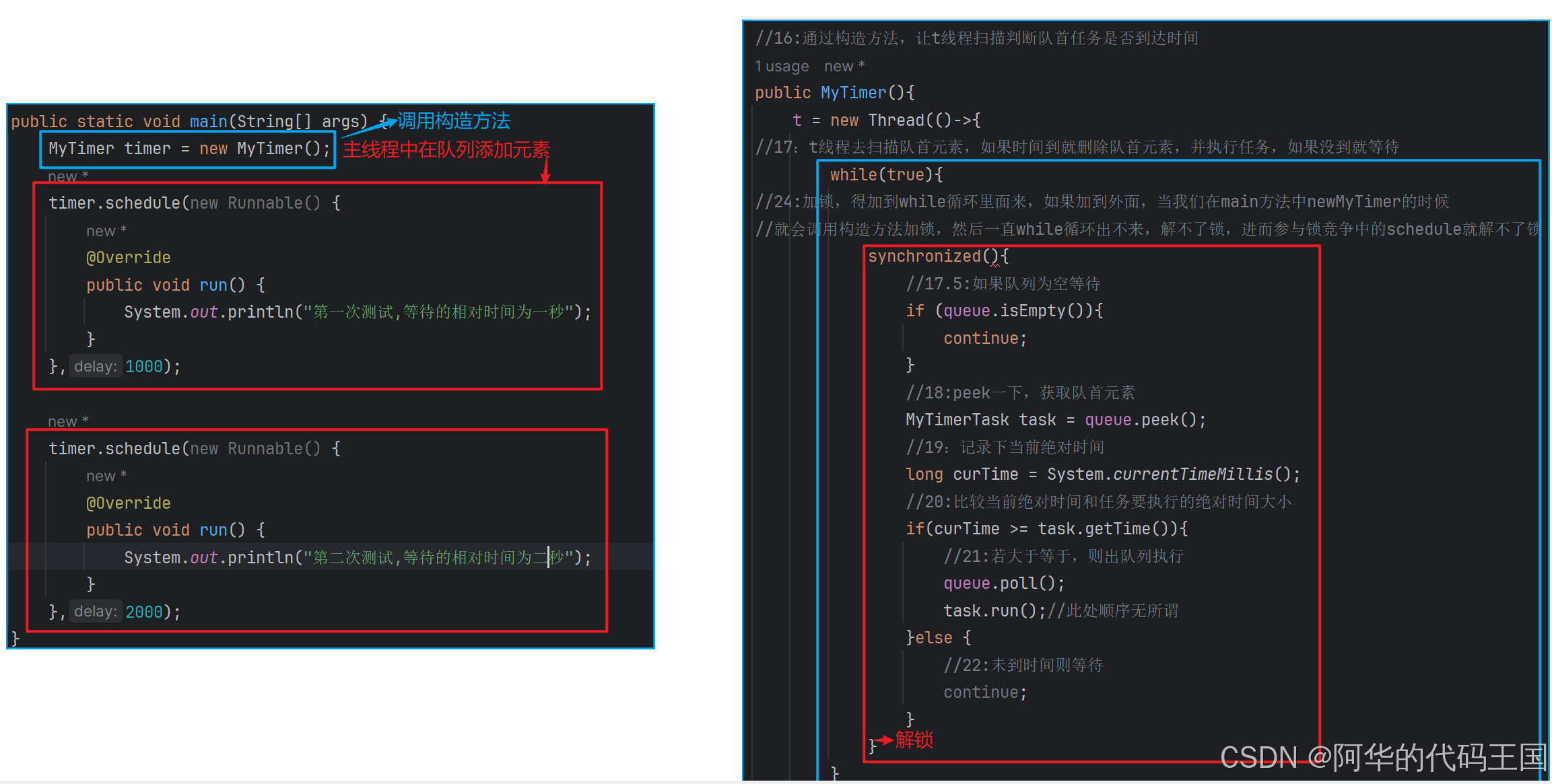The image size is (1552, 784).
Task: Click the 'delay:' hint before 2000
Action: click(96, 611)
